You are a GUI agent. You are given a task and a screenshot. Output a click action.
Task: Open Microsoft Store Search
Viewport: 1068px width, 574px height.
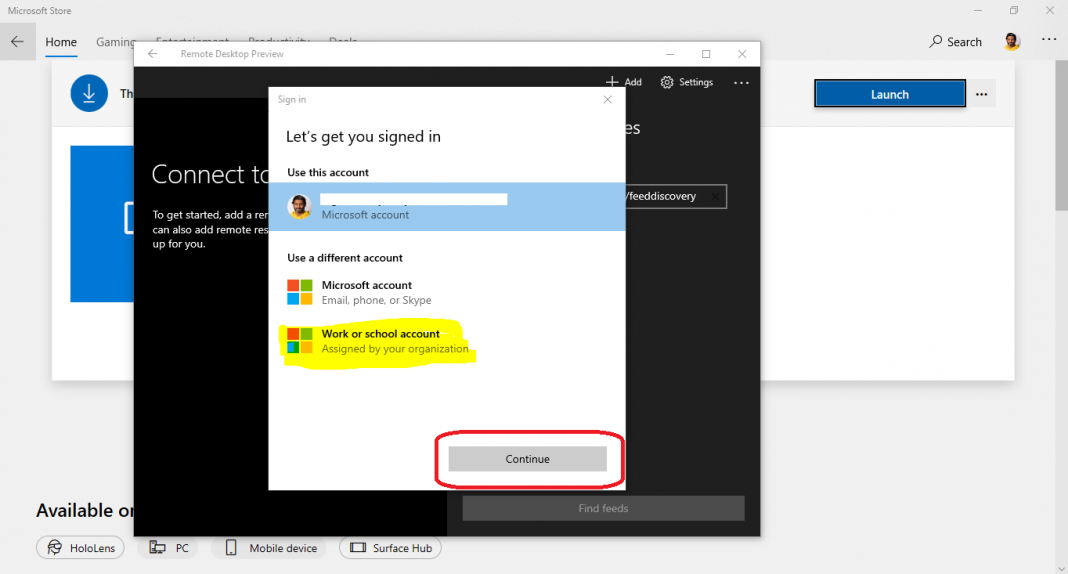[956, 42]
